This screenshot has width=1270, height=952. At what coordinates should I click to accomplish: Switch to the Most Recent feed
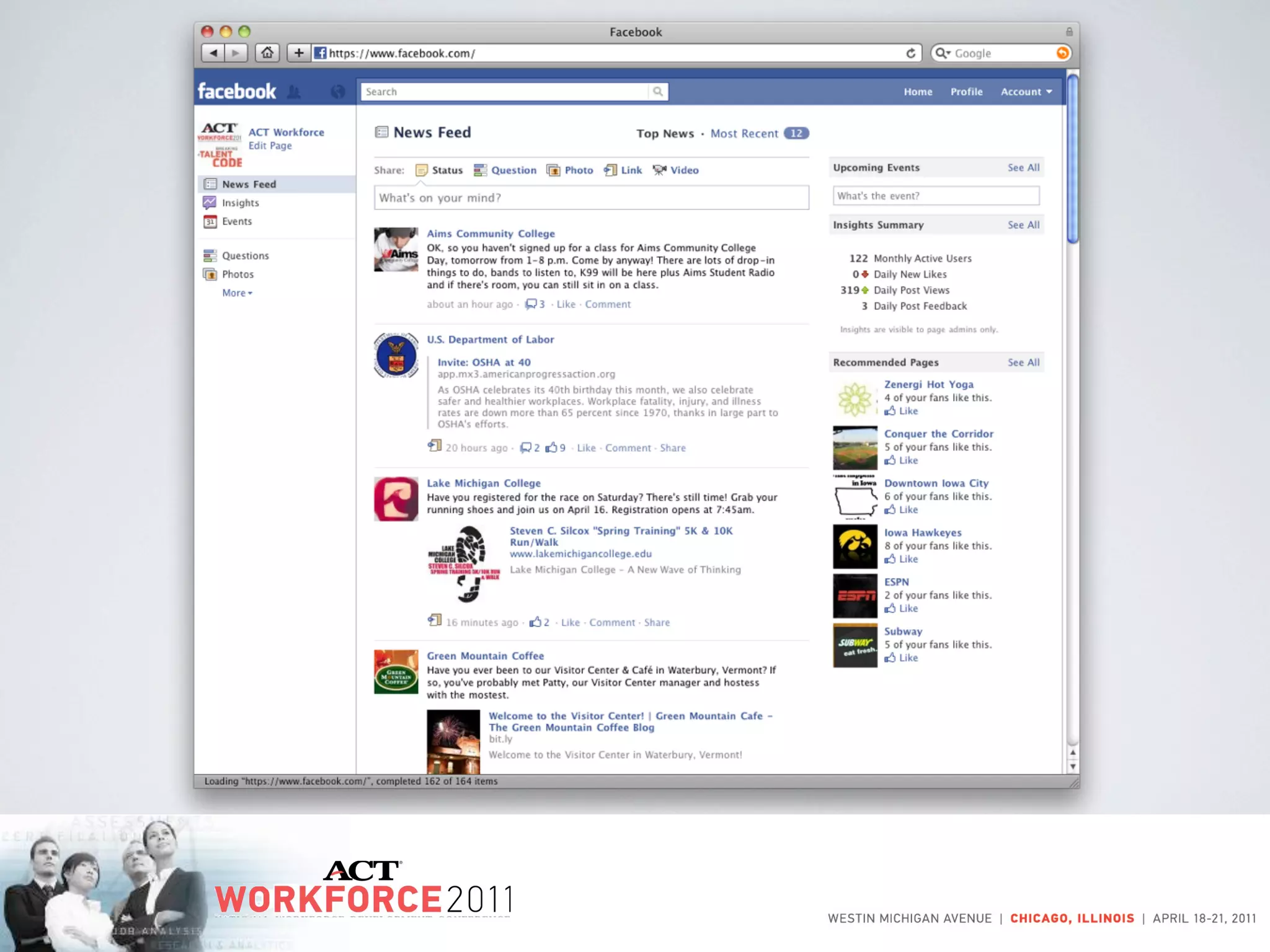tap(744, 133)
